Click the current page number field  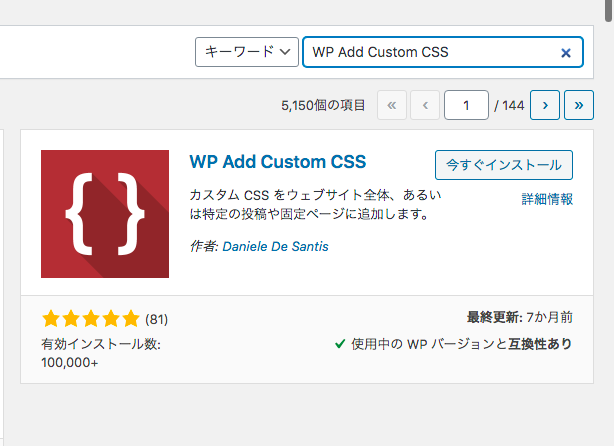point(467,104)
